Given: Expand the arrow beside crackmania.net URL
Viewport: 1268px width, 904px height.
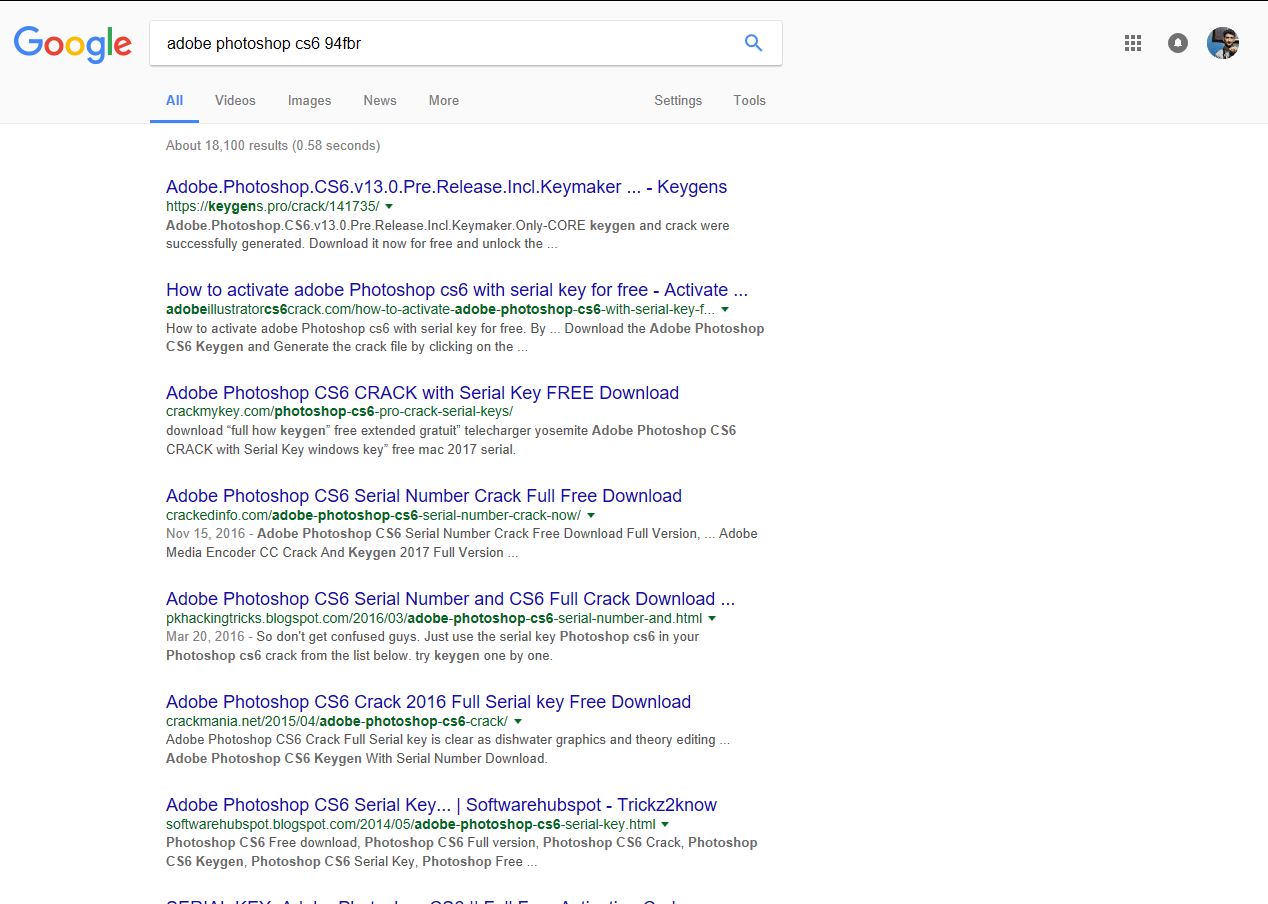Looking at the screenshot, I should tap(518, 721).
